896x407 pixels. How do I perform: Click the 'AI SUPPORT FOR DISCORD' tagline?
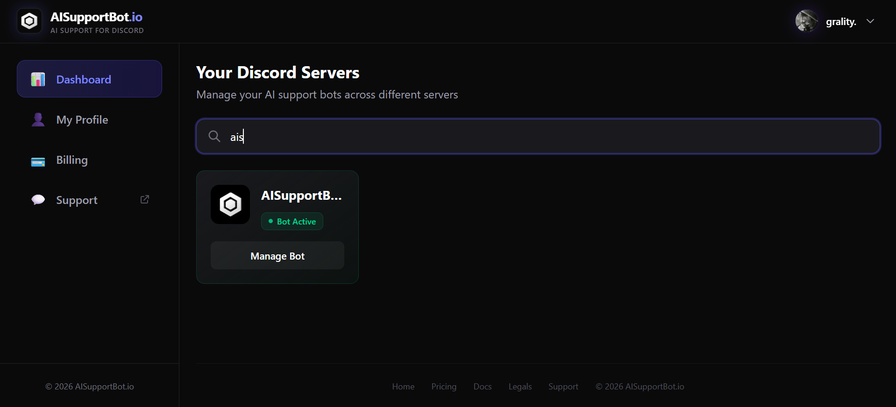[97, 30]
